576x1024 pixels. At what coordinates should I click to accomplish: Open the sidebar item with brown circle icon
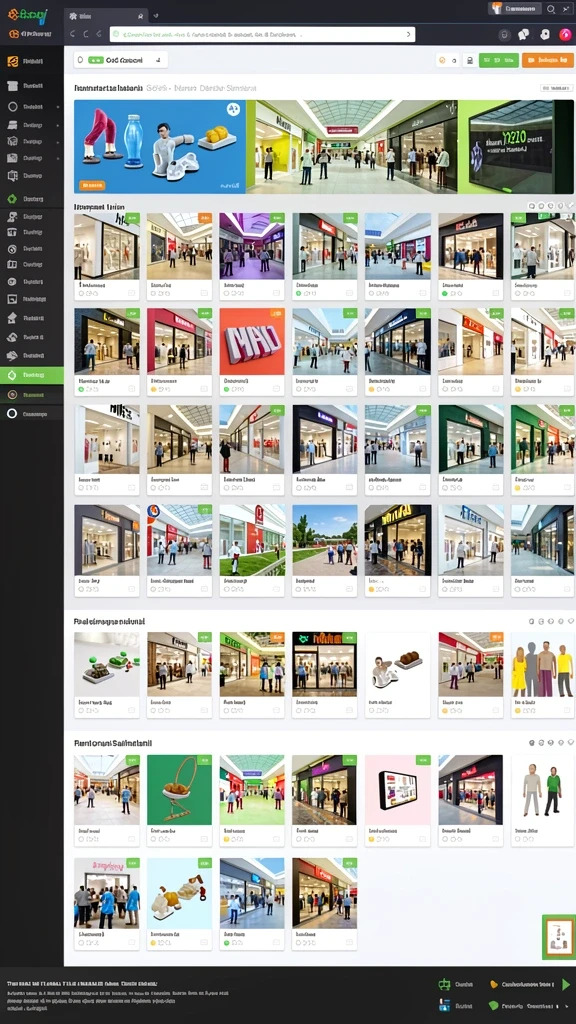(31, 394)
